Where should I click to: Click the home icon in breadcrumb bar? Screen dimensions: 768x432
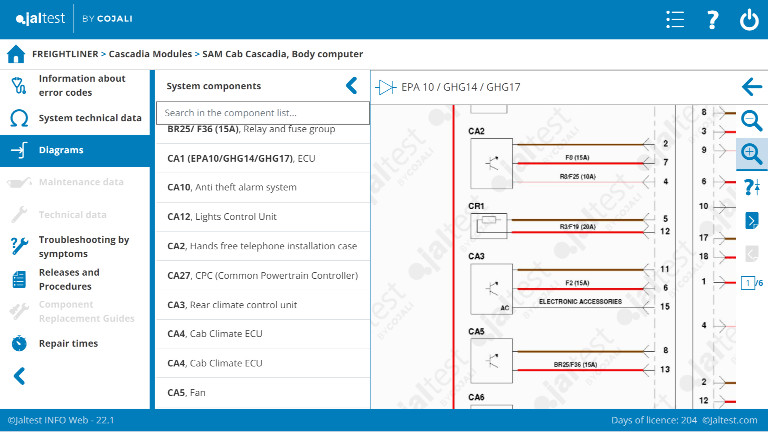tap(16, 54)
